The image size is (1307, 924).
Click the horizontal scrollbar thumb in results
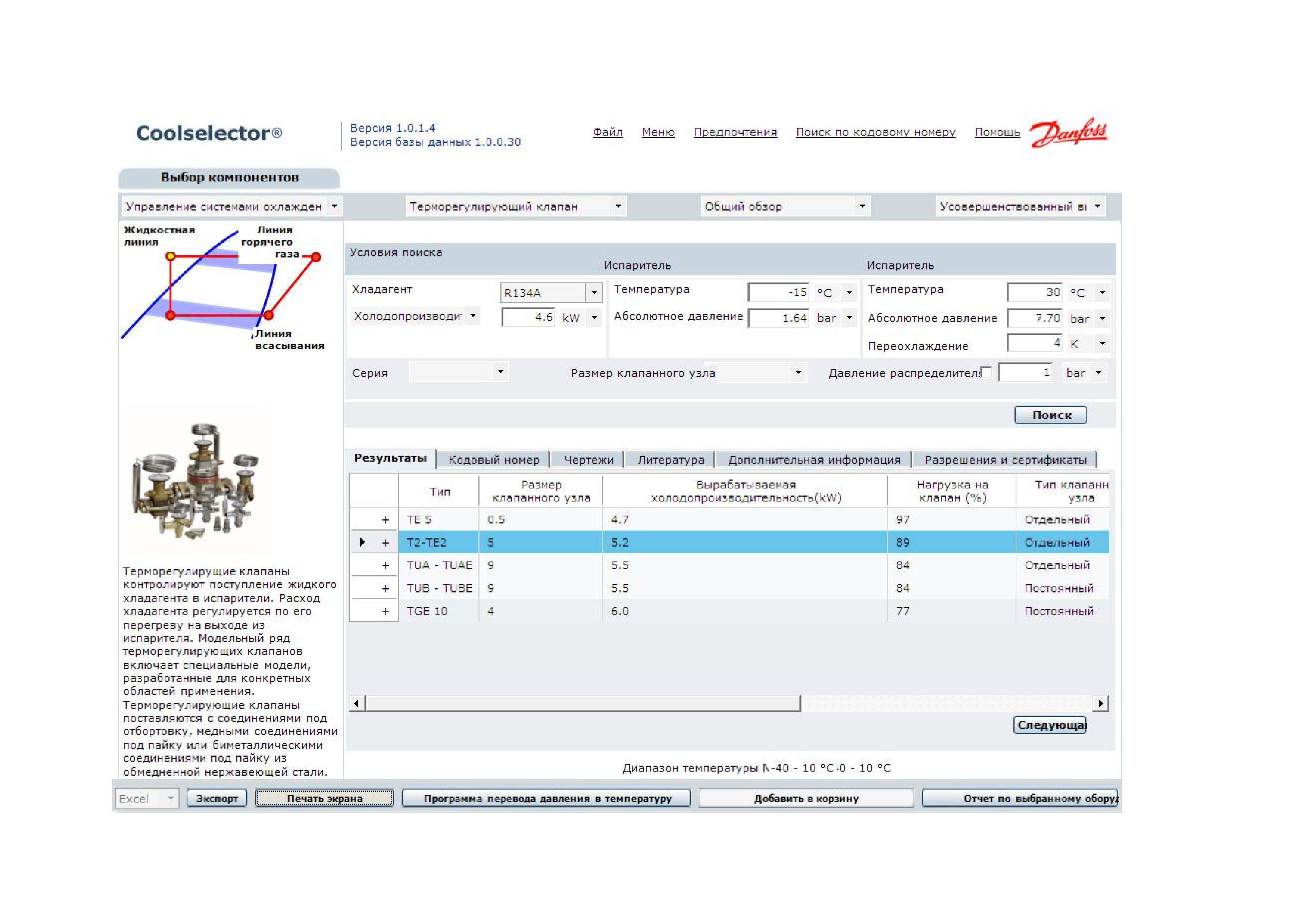[583, 703]
